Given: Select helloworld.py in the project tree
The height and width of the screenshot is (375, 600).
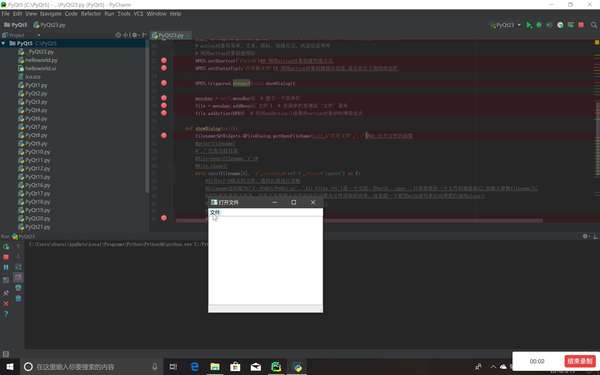Looking at the screenshot, I should [x=41, y=60].
